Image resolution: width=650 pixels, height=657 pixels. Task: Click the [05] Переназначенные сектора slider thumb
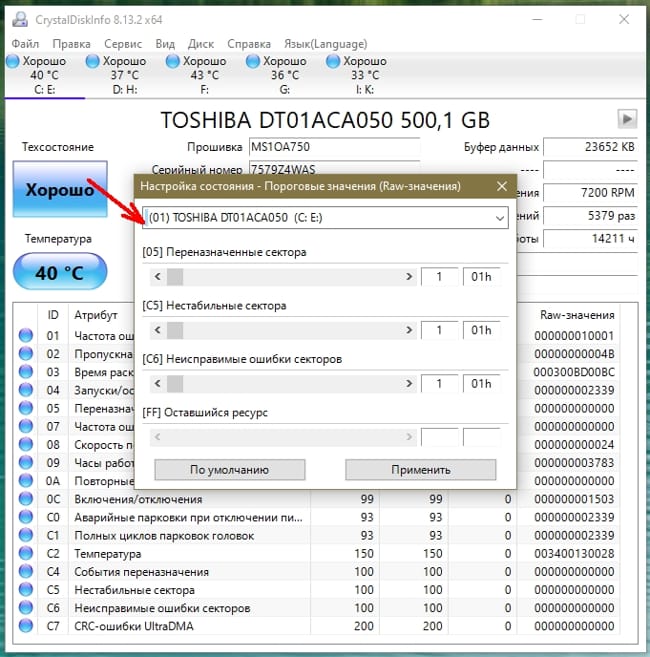pos(175,277)
